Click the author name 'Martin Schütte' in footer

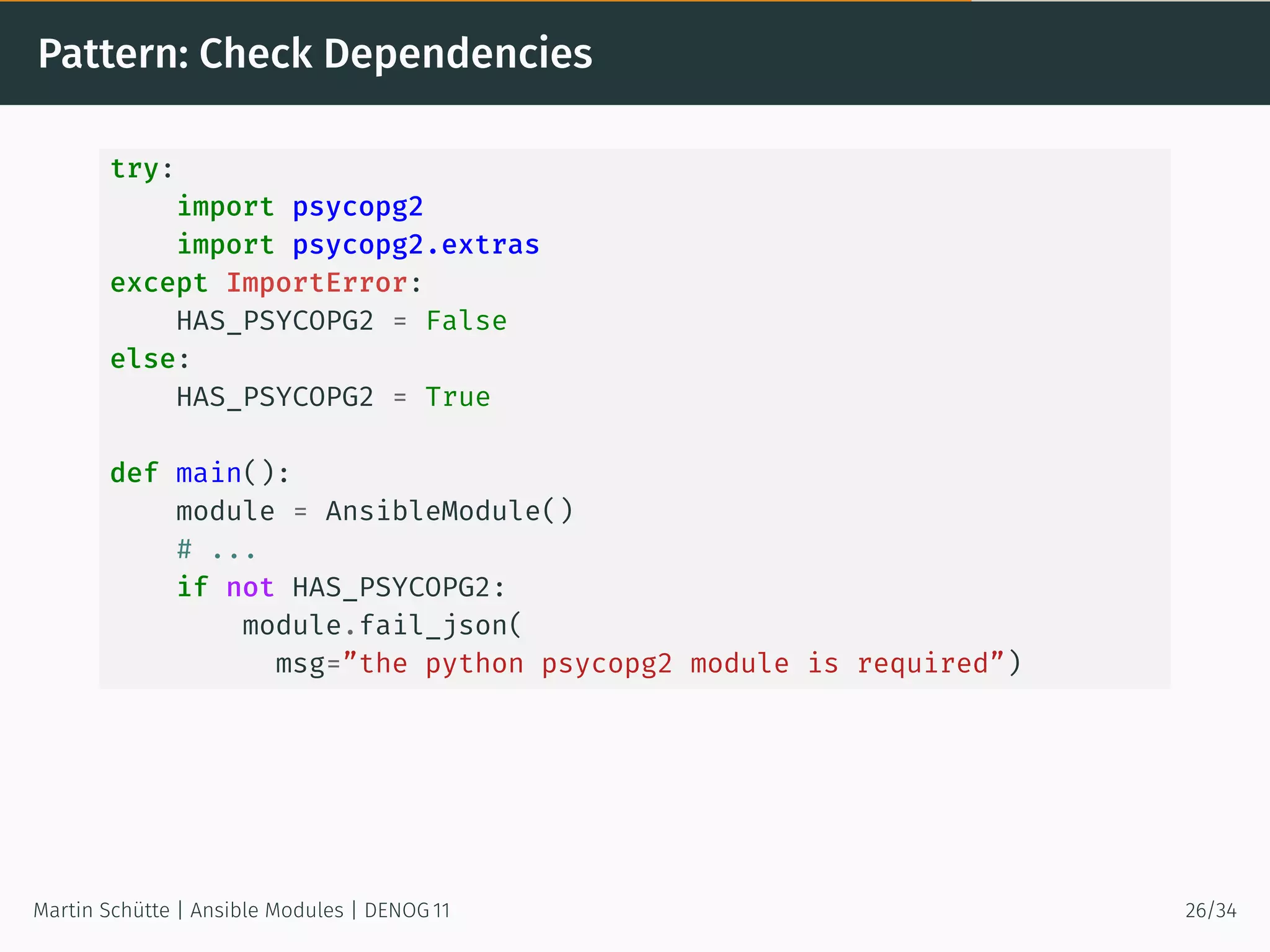[101, 910]
